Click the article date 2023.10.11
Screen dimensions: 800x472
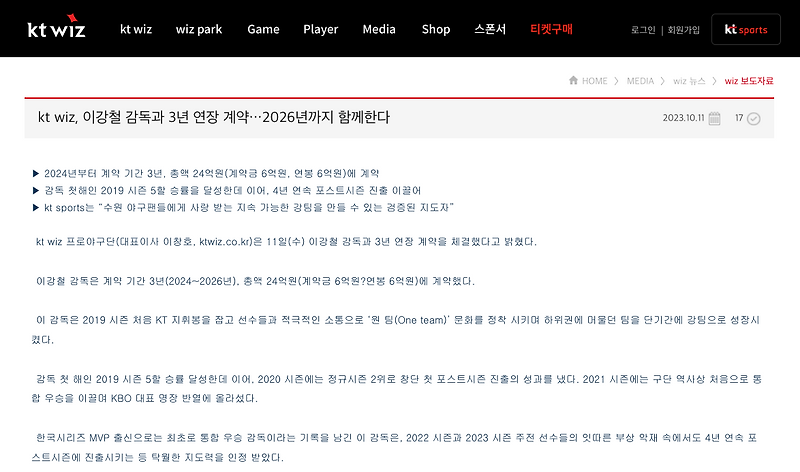[683, 118]
